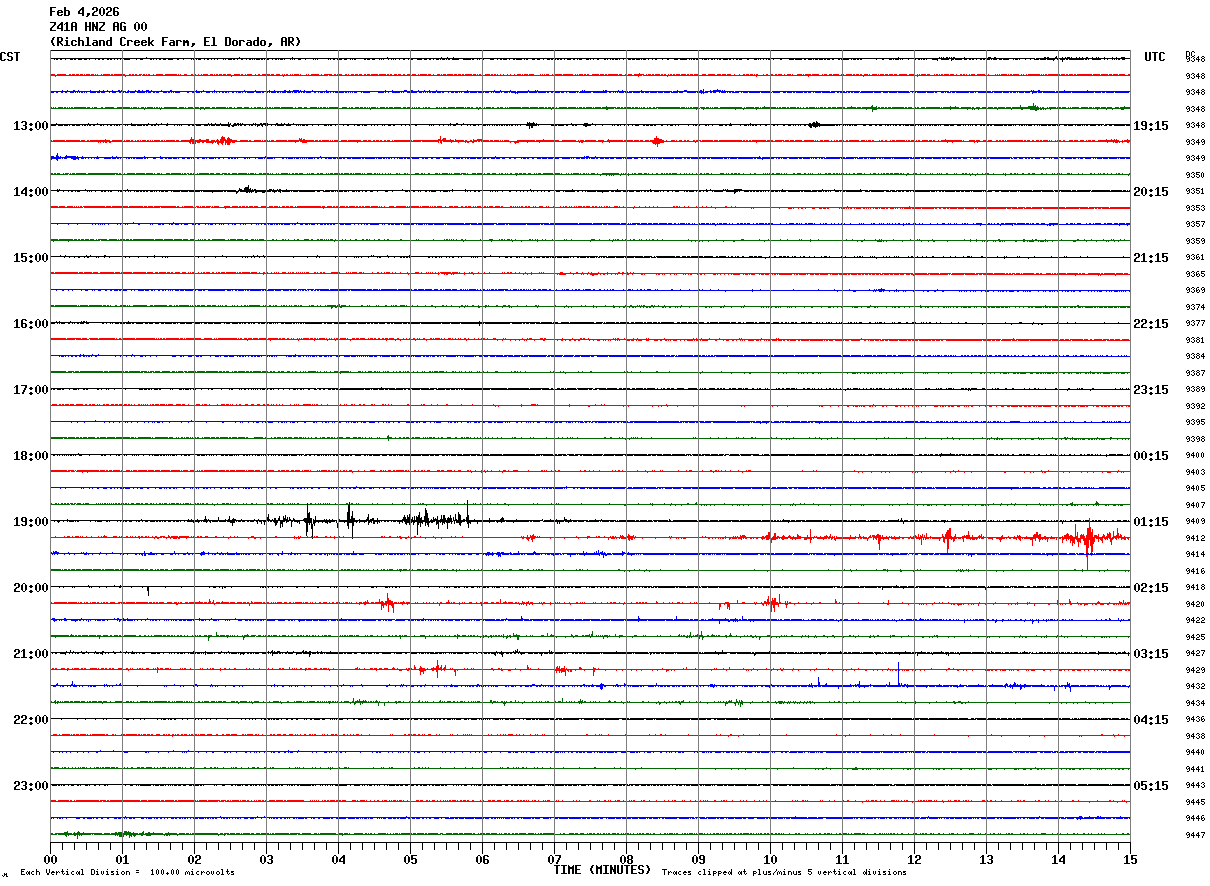
Task: Click the "15" minute tick label
Action: [1130, 859]
